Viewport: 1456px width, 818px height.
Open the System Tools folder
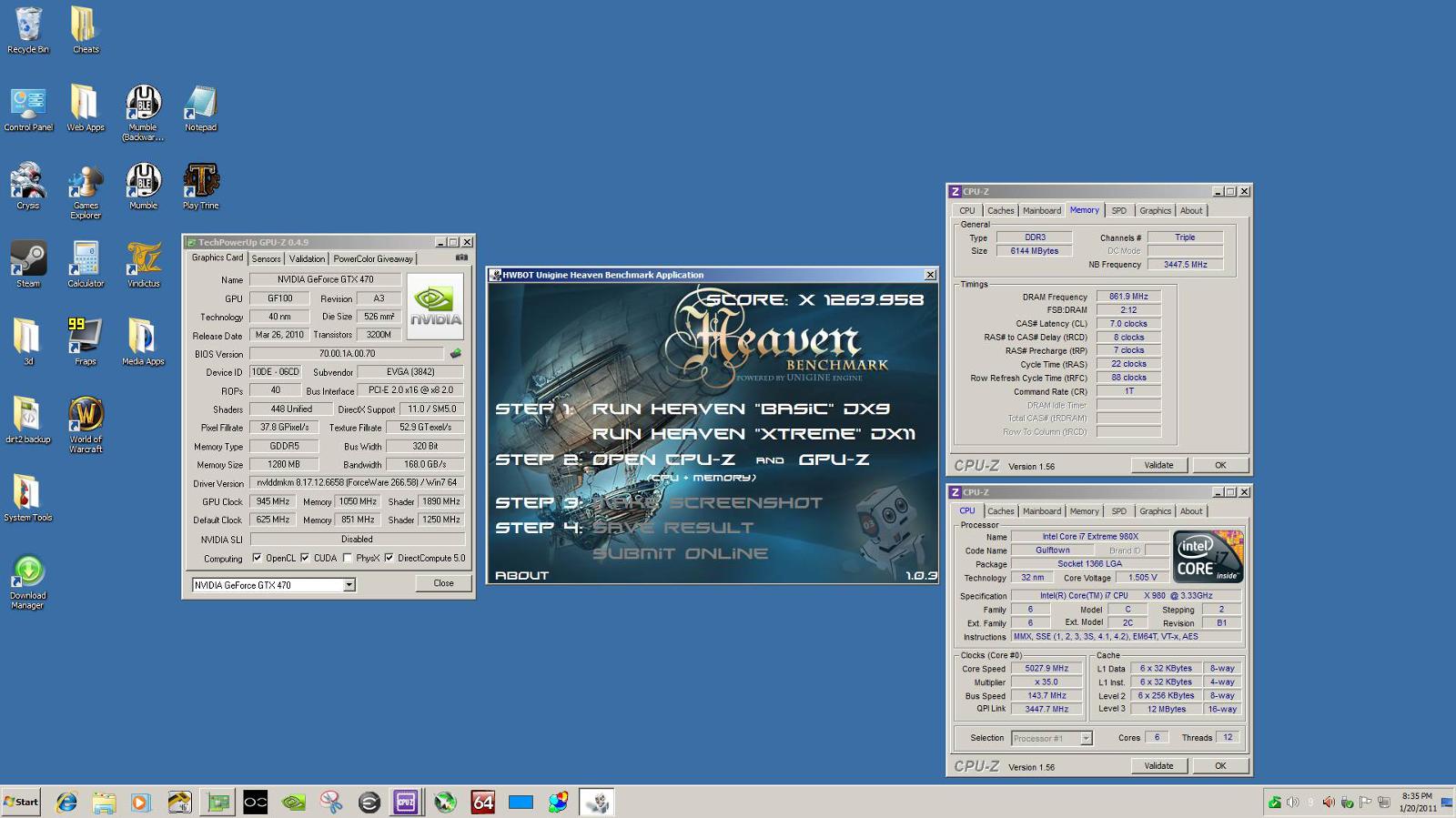click(x=28, y=499)
